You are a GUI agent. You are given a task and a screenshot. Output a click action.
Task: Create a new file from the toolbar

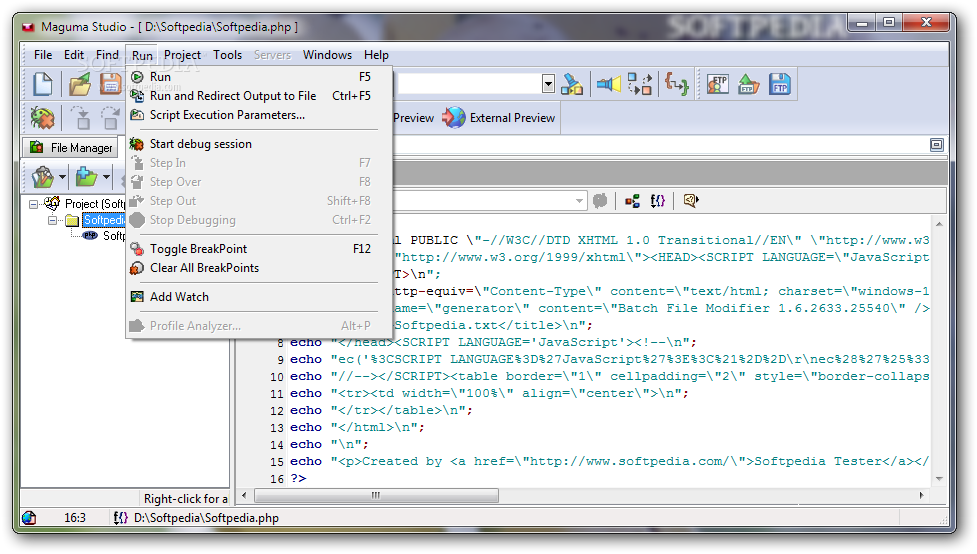(42, 84)
